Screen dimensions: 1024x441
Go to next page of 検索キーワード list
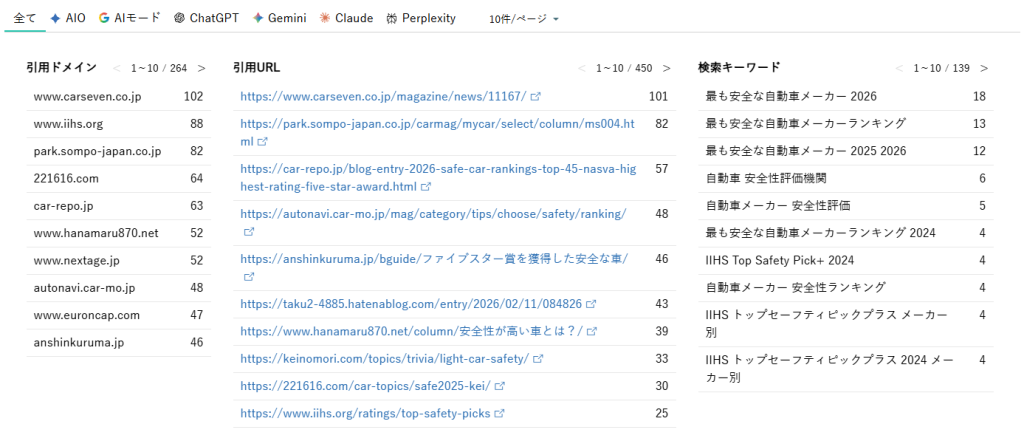pos(984,68)
